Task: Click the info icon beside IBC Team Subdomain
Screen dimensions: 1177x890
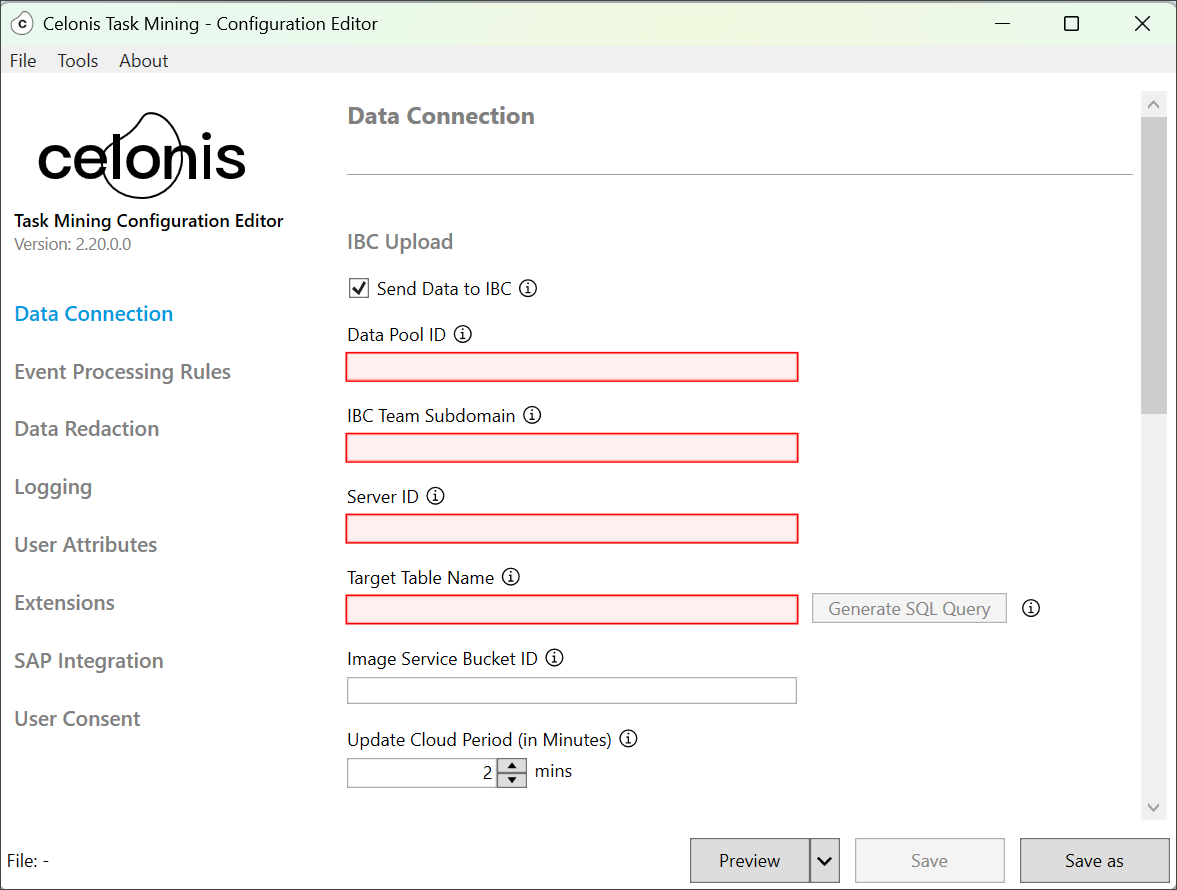Action: coord(532,415)
